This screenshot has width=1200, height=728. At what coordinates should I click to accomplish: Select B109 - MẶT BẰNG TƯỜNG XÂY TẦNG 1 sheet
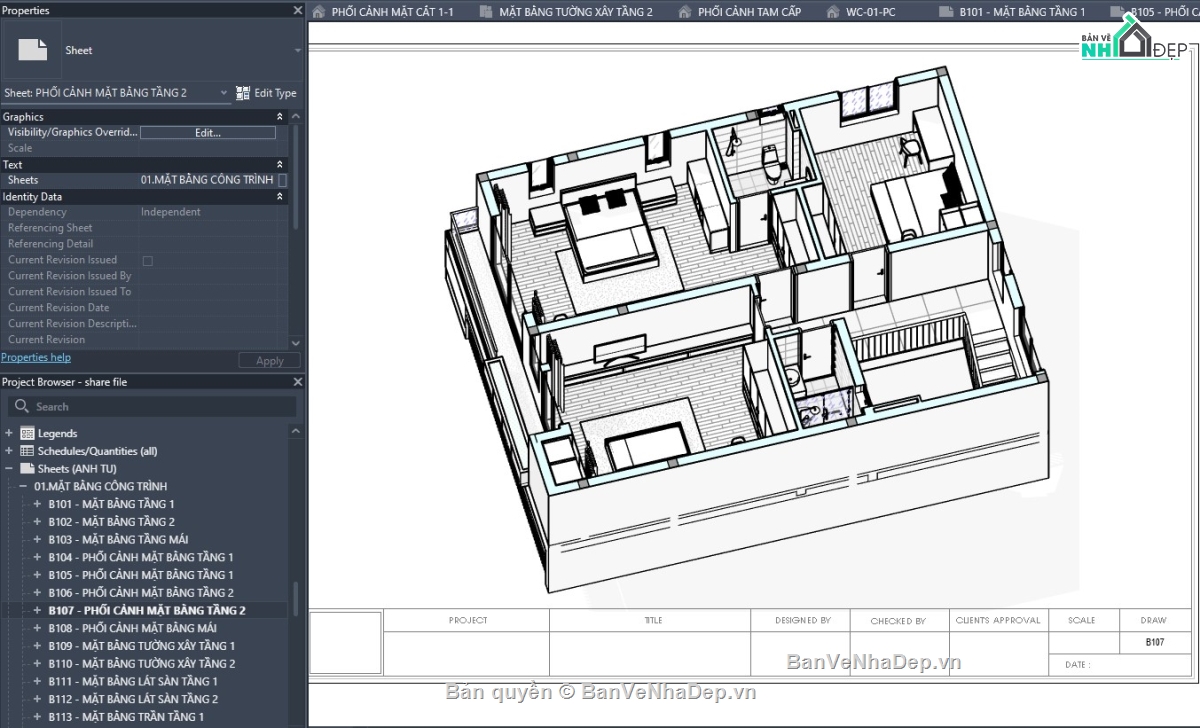[x=142, y=646]
